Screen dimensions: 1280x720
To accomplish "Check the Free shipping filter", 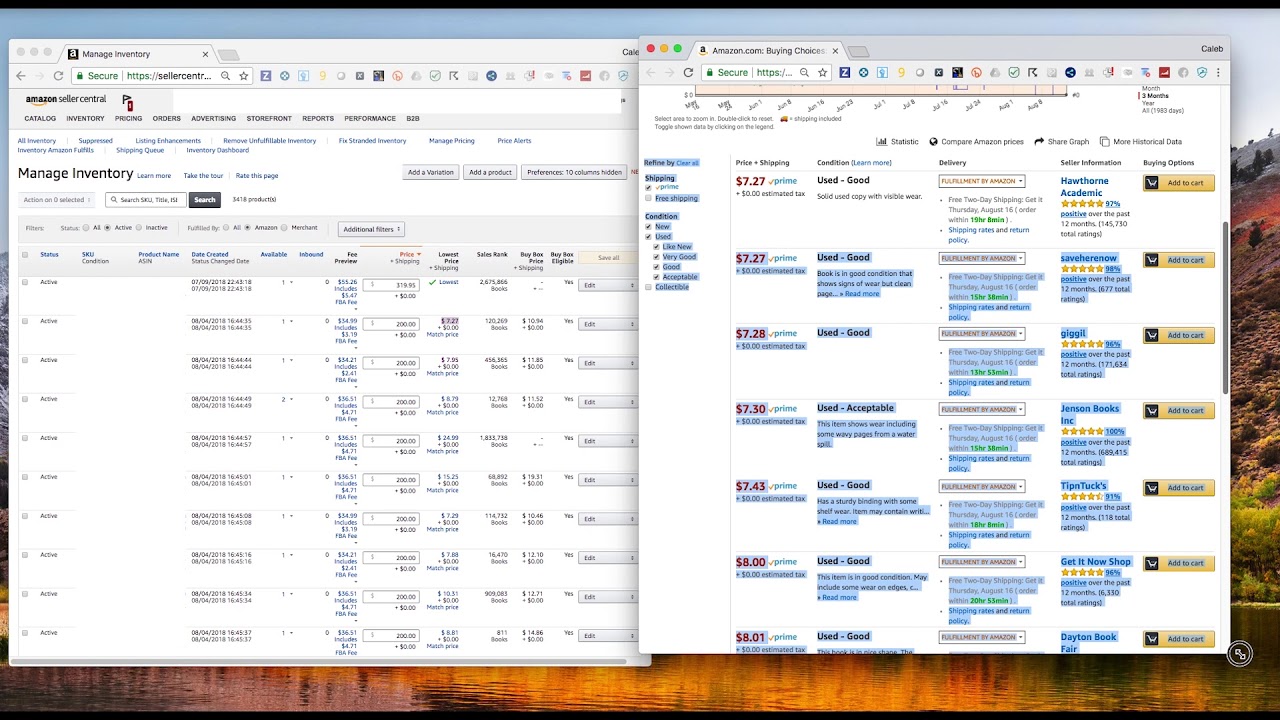I will 648,198.
